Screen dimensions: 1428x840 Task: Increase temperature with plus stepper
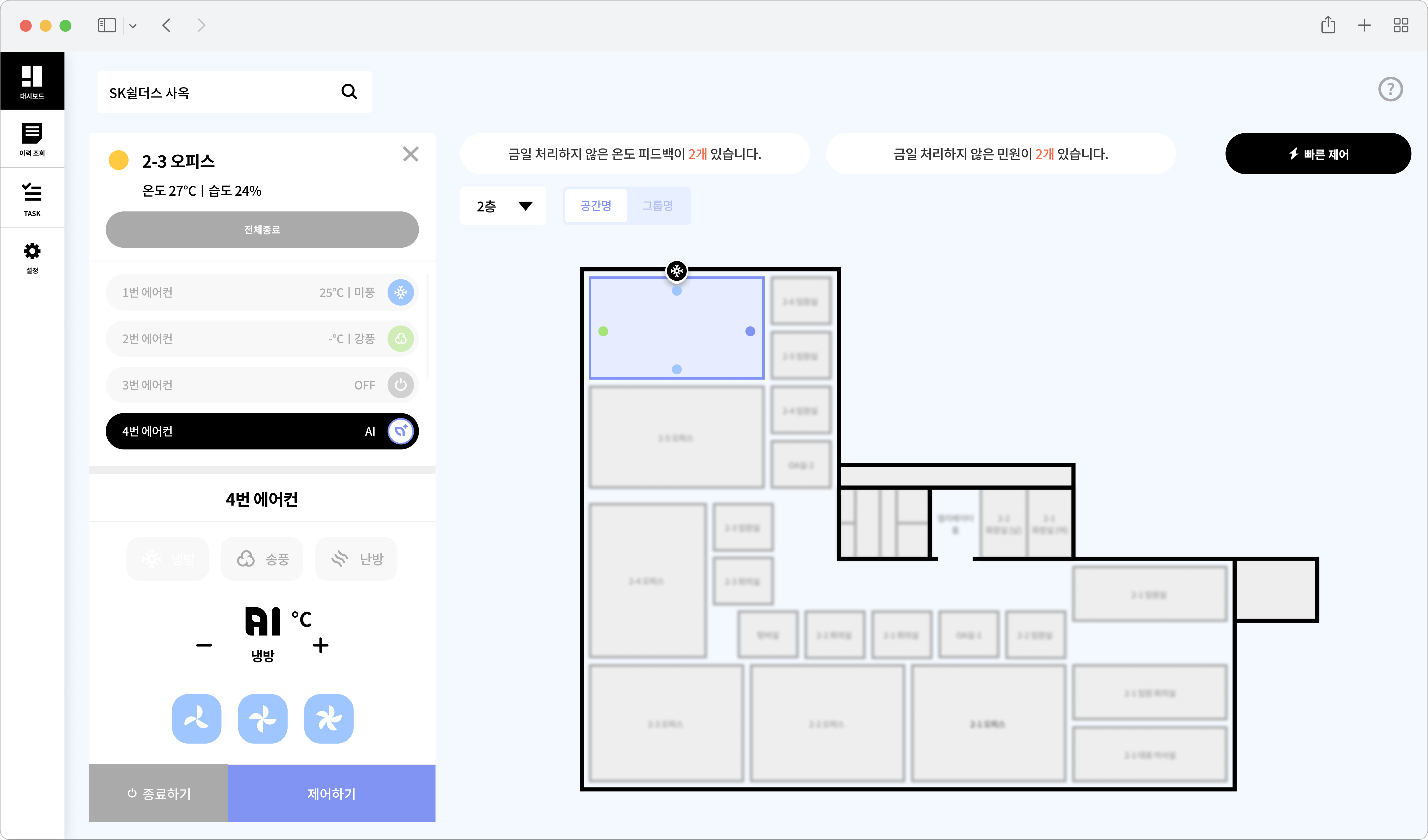(x=321, y=645)
